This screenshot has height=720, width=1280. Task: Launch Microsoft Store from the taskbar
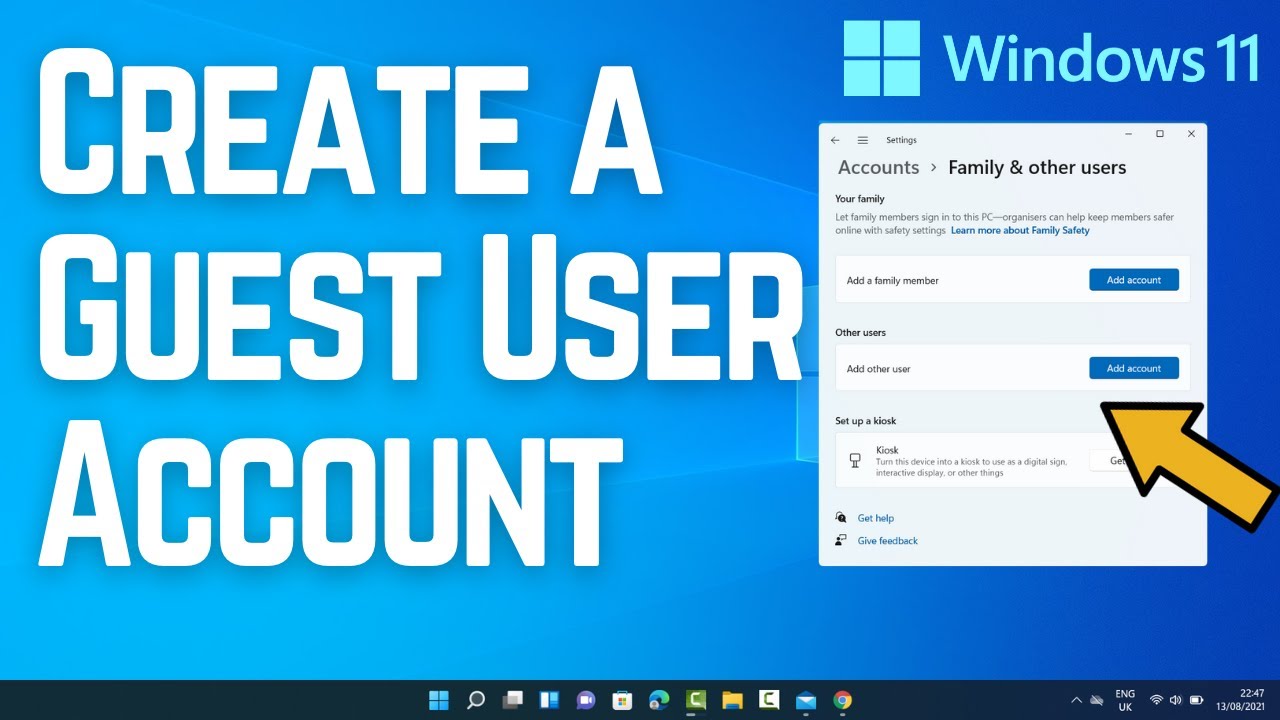622,700
